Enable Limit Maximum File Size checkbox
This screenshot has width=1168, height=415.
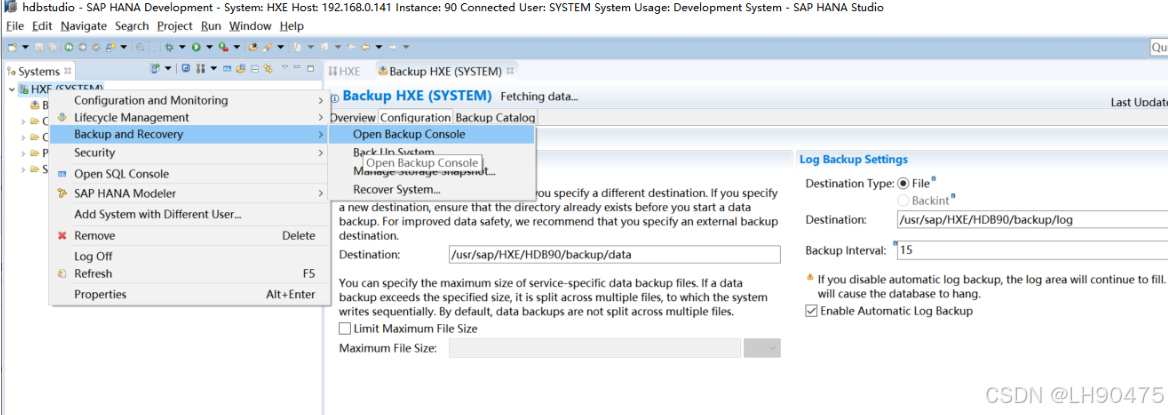(x=344, y=329)
